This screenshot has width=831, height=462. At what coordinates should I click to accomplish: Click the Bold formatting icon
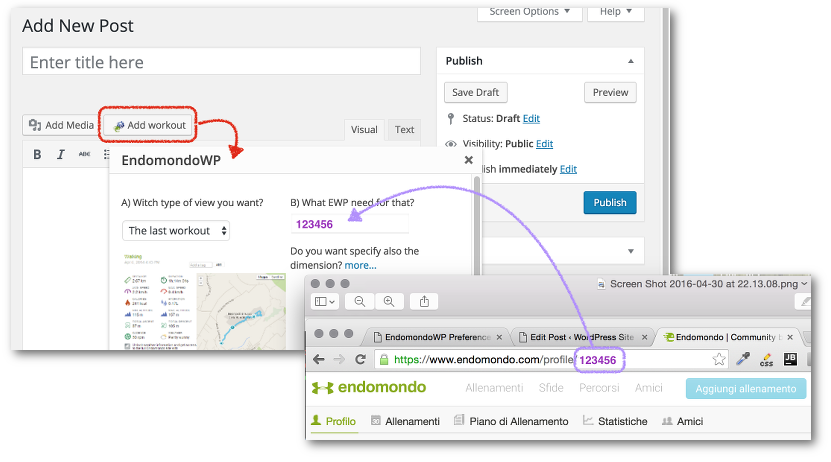coord(37,154)
